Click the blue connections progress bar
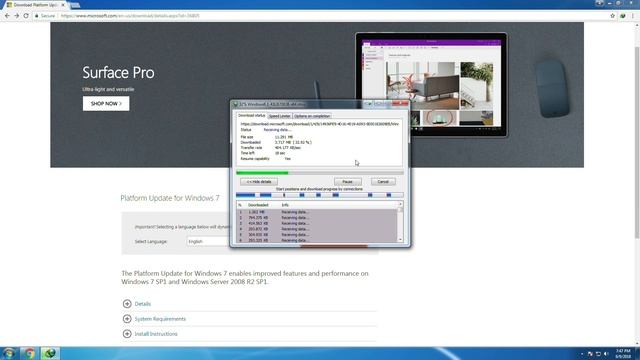Screen dimensions: 640x360 pos(320,195)
